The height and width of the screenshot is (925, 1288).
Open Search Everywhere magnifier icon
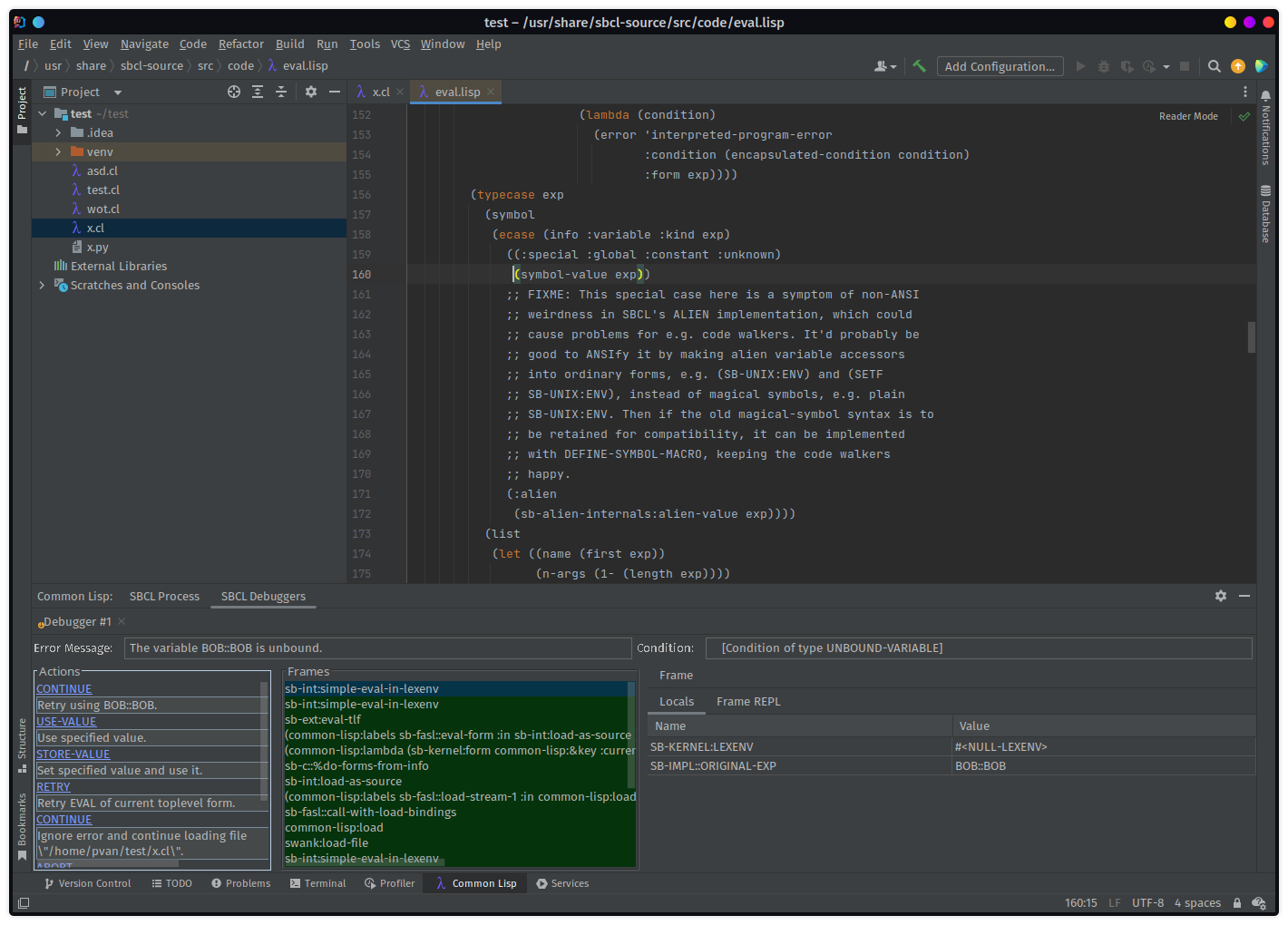point(1214,66)
